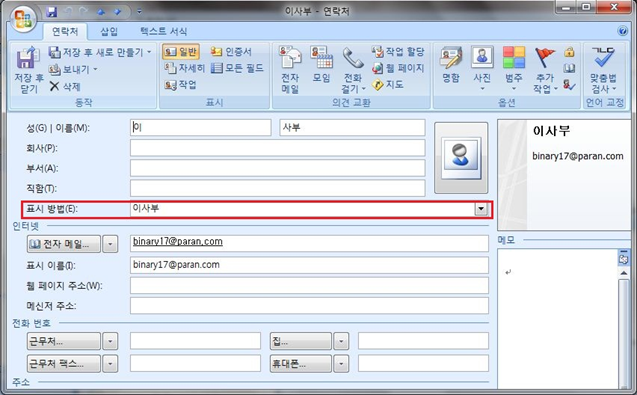Click the 부서 department field
Screen dimensions: 637x395
tap(277, 168)
